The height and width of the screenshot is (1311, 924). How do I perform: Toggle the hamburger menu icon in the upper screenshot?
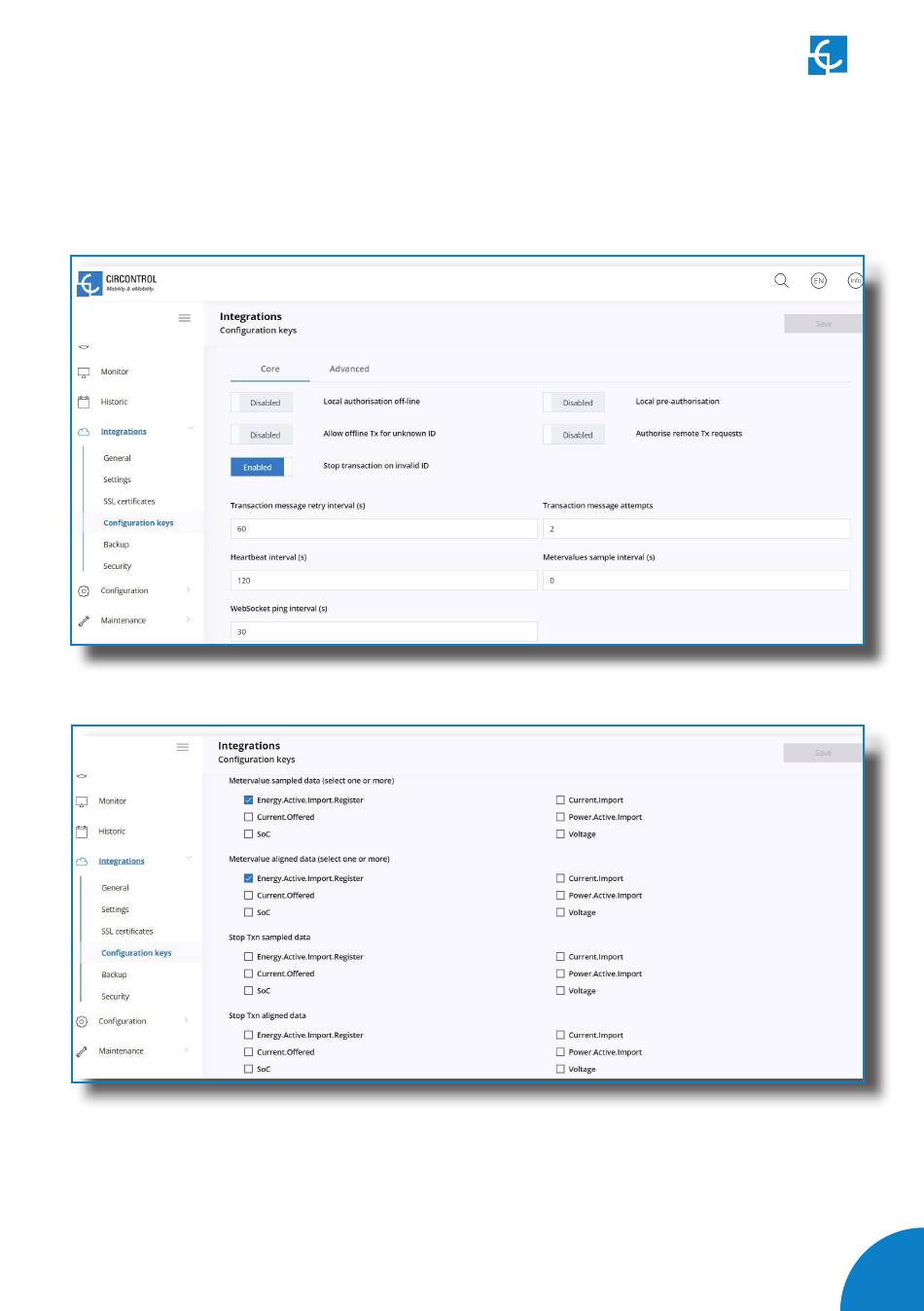point(185,318)
